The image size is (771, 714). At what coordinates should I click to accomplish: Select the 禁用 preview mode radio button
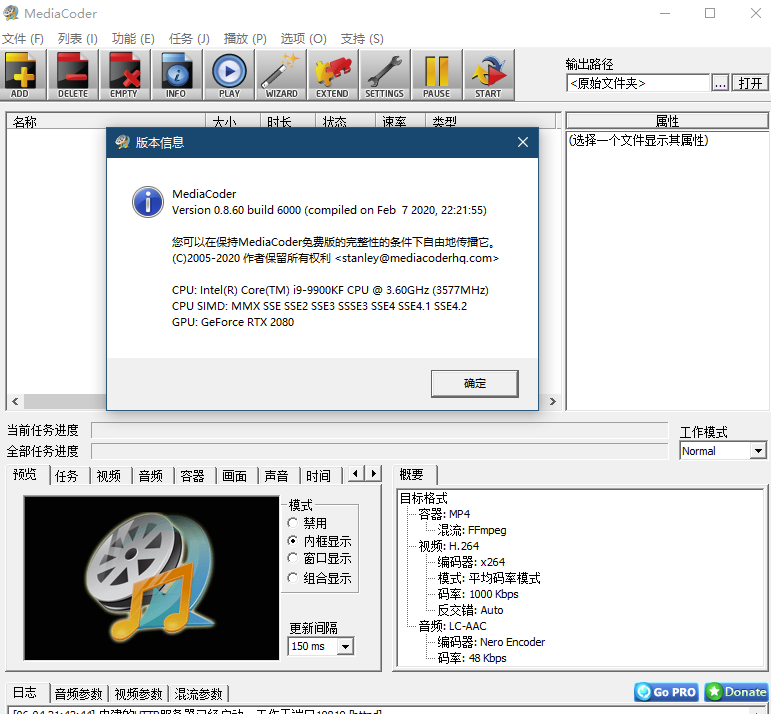(293, 523)
